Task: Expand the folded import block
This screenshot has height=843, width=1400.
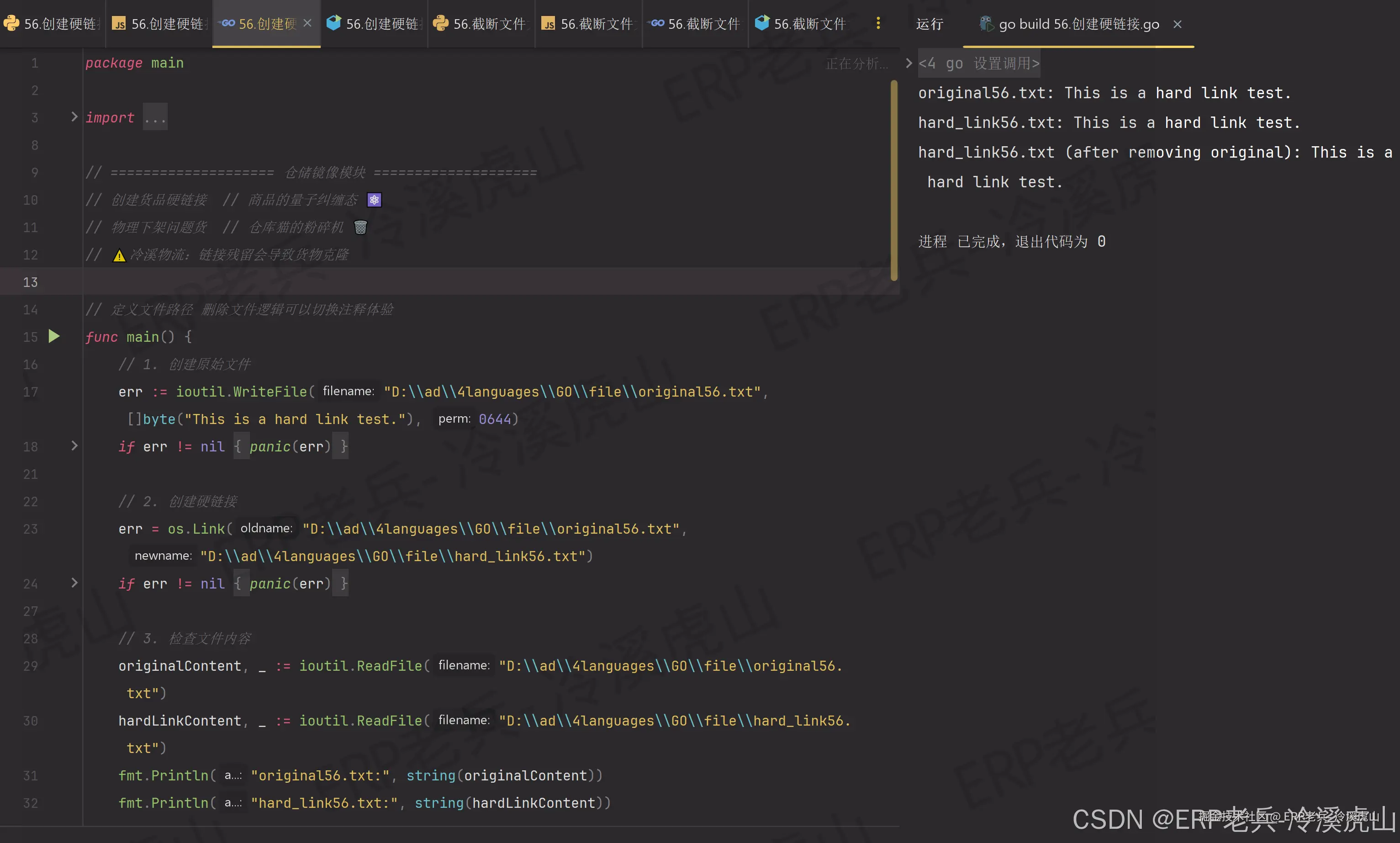Action: [x=74, y=117]
